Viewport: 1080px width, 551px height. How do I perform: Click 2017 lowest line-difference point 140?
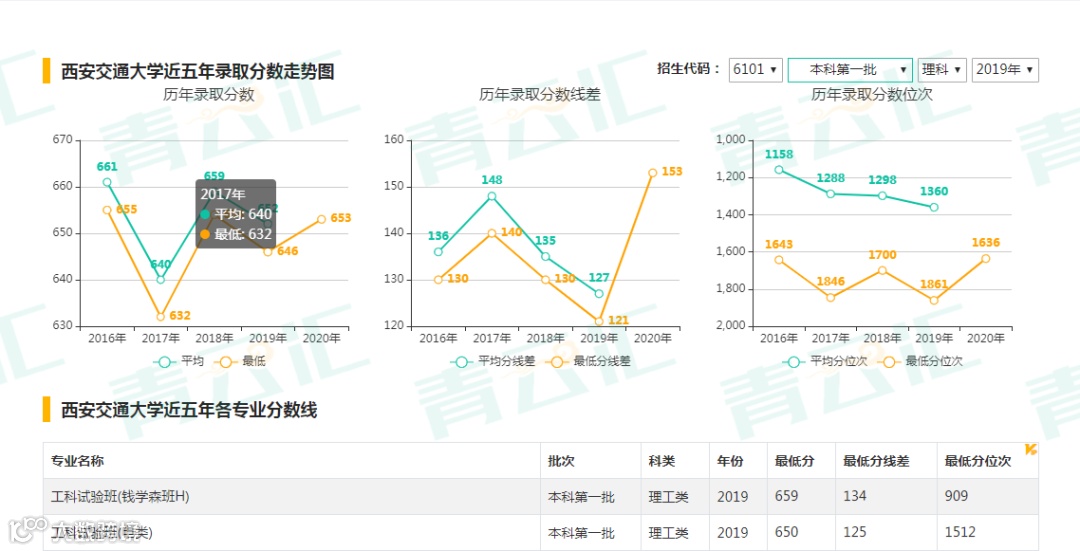click(492, 233)
